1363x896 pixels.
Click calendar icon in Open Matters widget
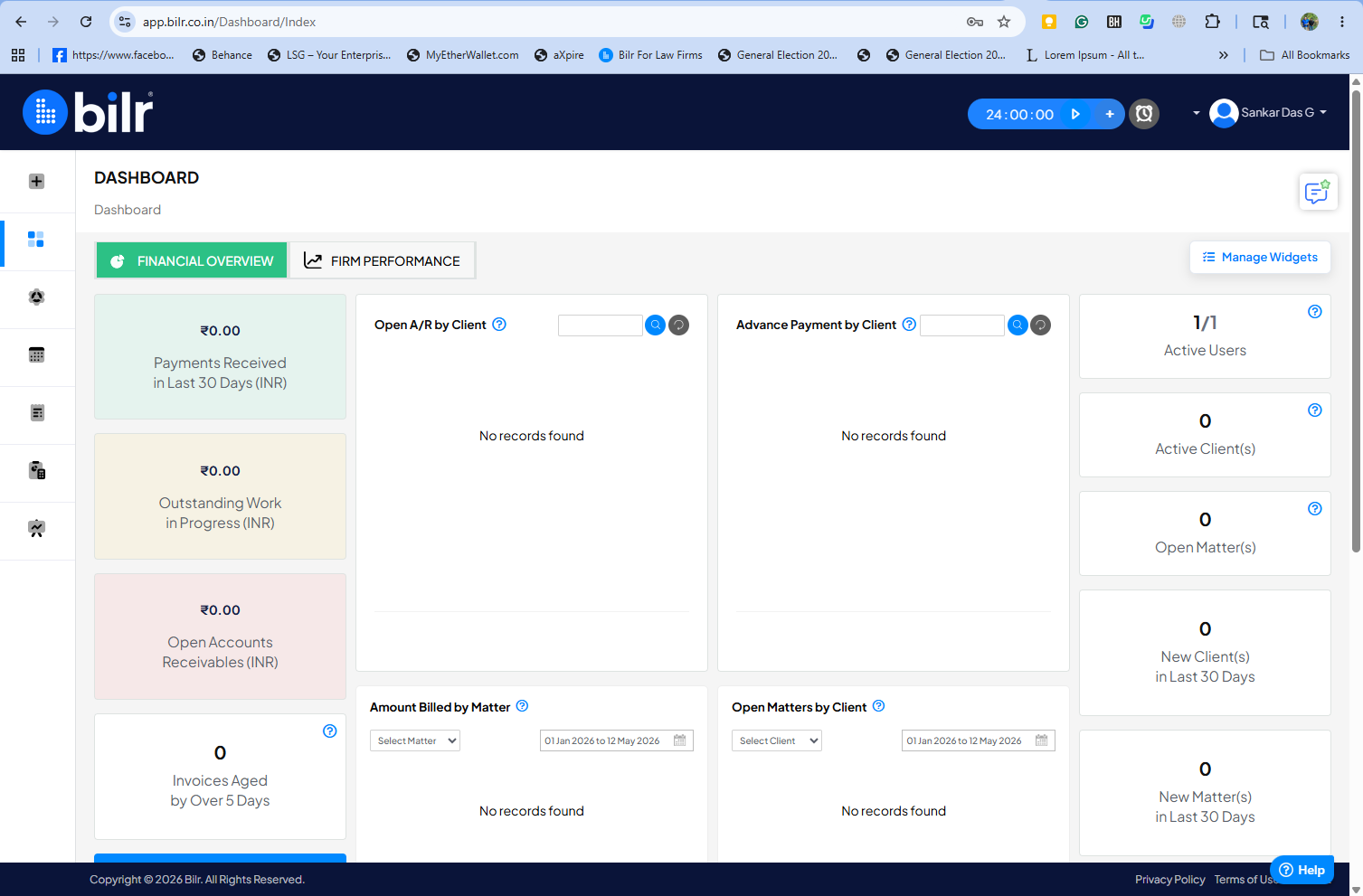coord(1042,740)
